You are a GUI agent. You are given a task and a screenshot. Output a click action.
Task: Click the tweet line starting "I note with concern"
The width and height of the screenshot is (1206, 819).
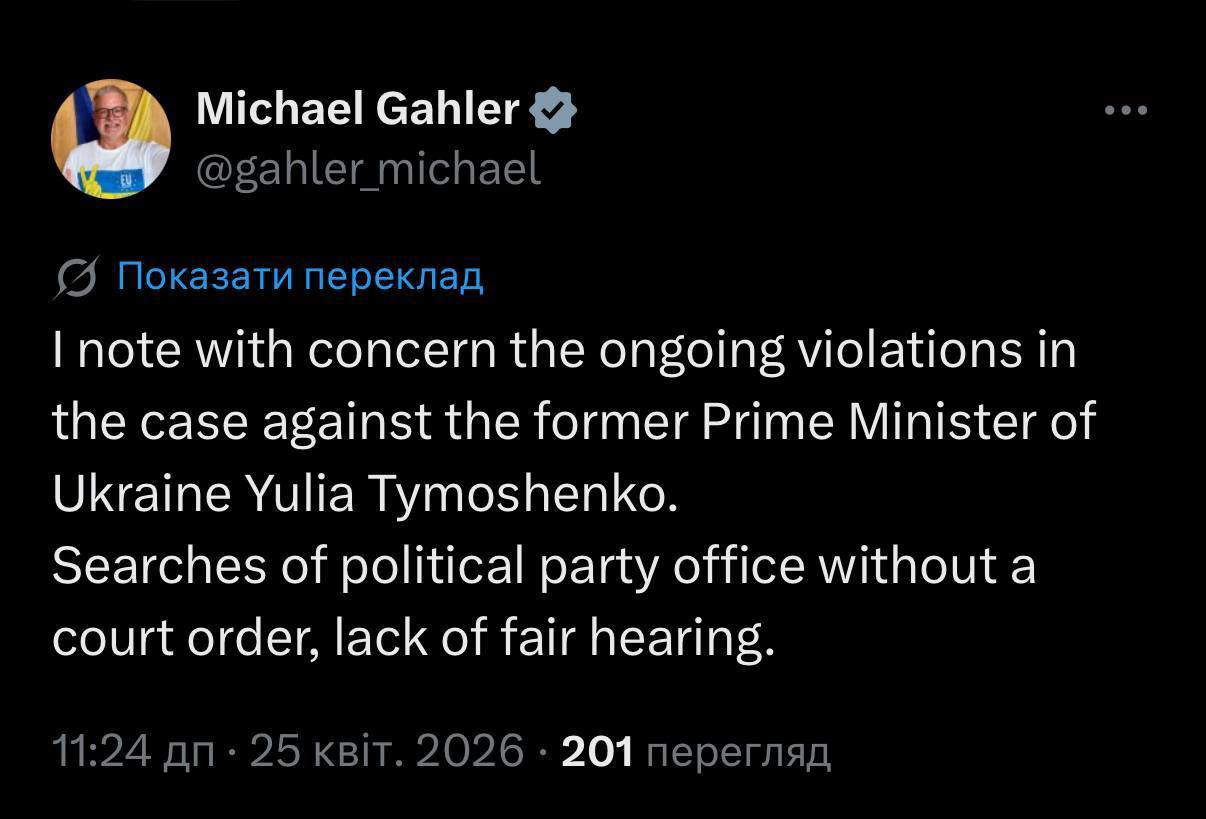[x=564, y=350]
